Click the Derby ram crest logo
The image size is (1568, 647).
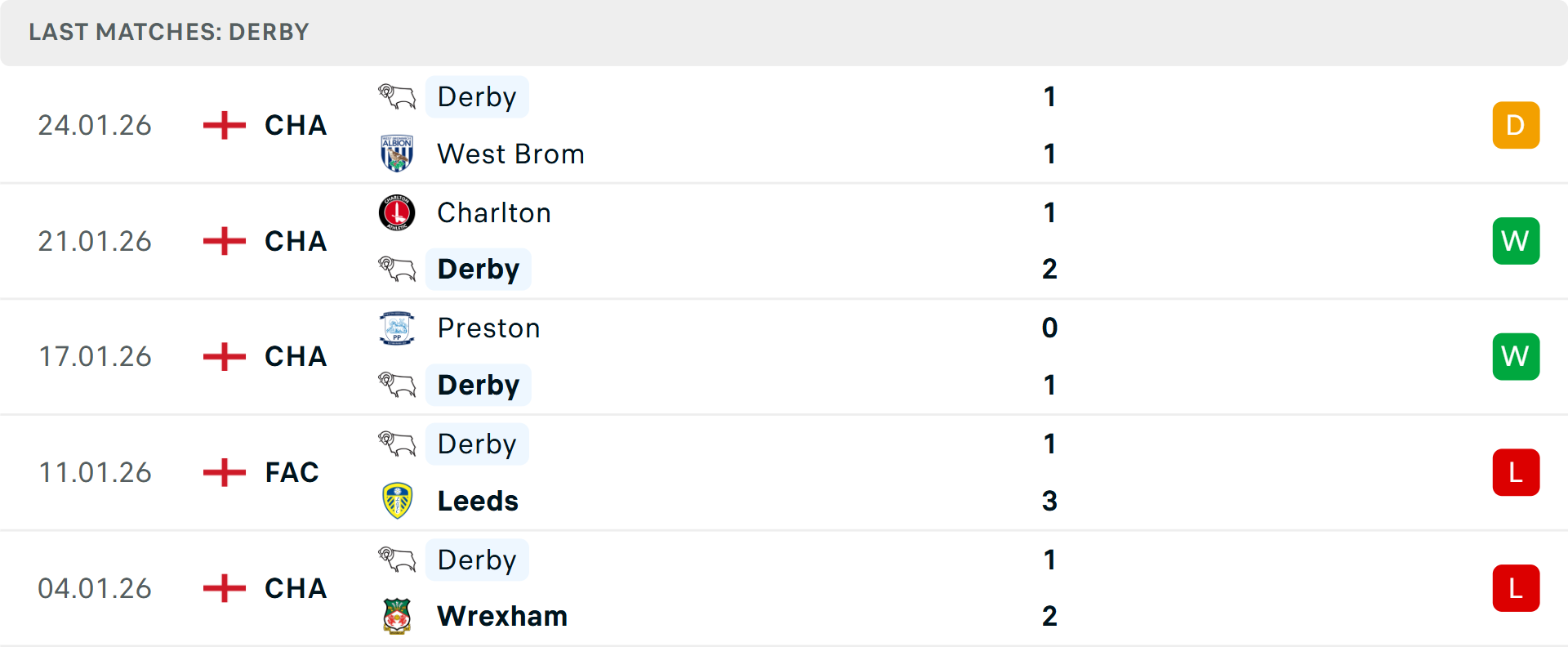coord(395,96)
